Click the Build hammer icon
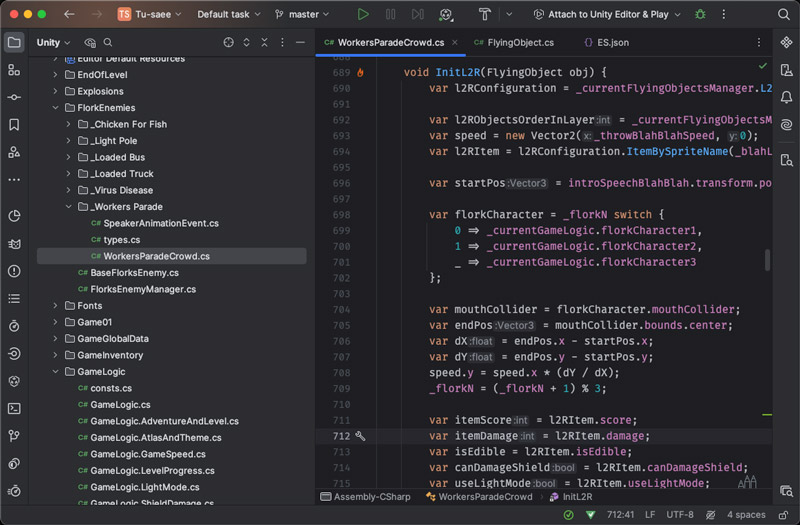The width and height of the screenshot is (800, 525). 484,15
